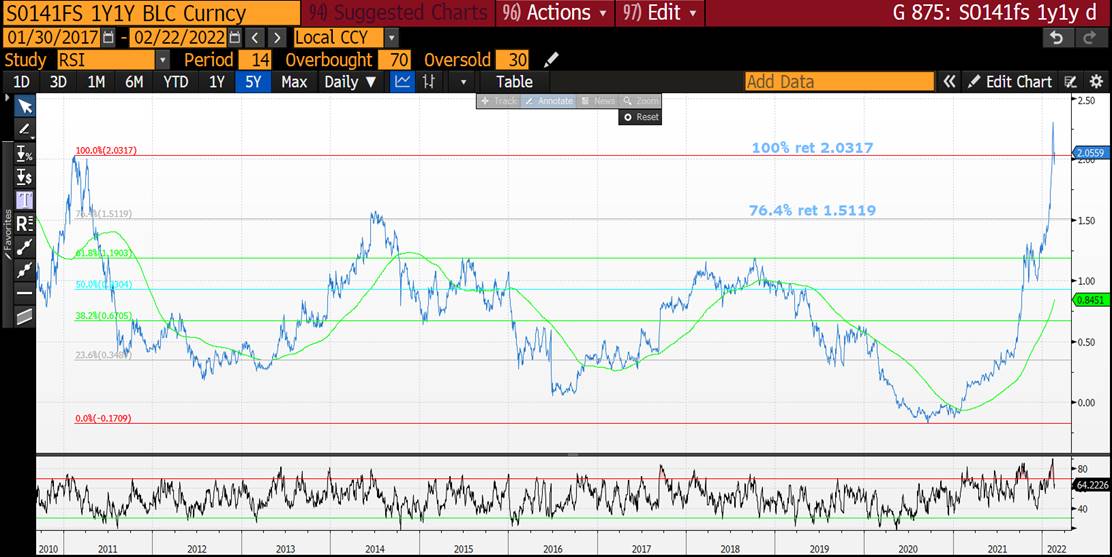Set range to 1Y
The height and width of the screenshot is (557, 1112).
click(x=216, y=82)
